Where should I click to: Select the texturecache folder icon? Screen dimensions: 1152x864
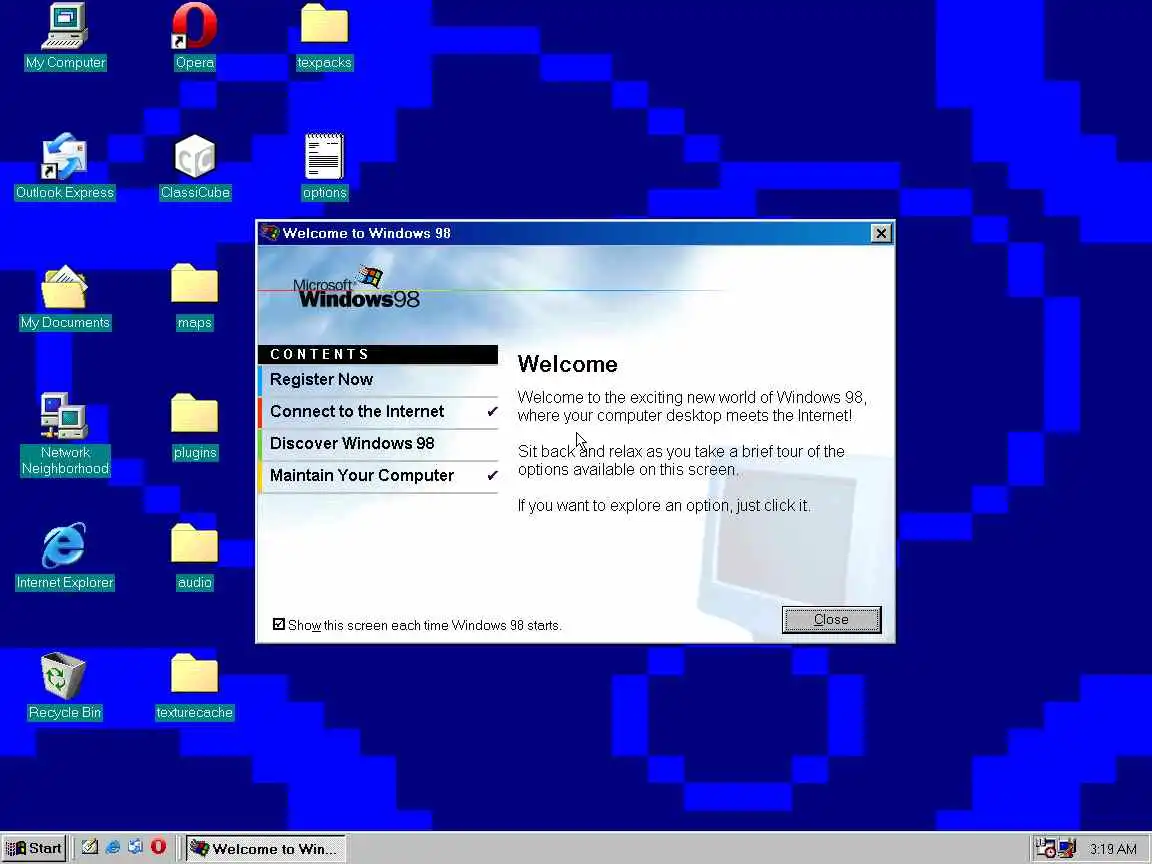[195, 686]
